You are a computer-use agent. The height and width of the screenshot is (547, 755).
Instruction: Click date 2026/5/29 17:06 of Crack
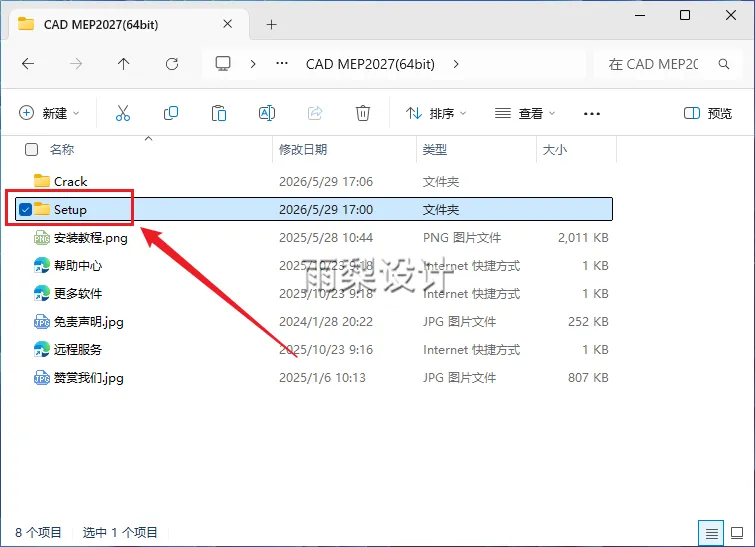point(326,182)
